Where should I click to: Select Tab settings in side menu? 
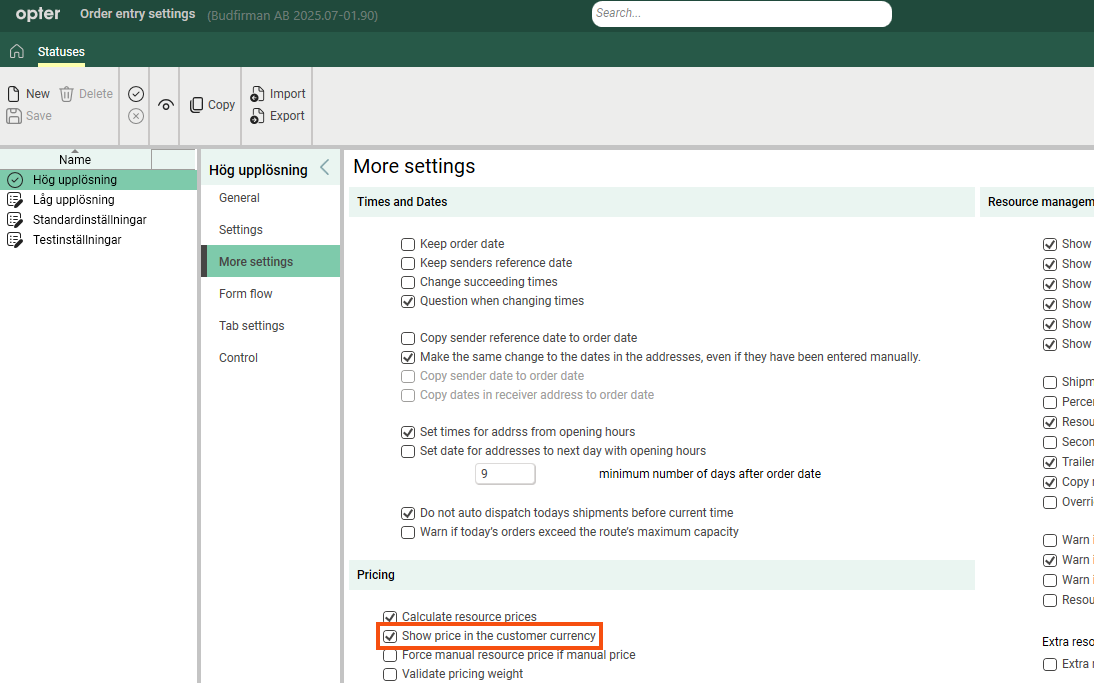click(251, 326)
